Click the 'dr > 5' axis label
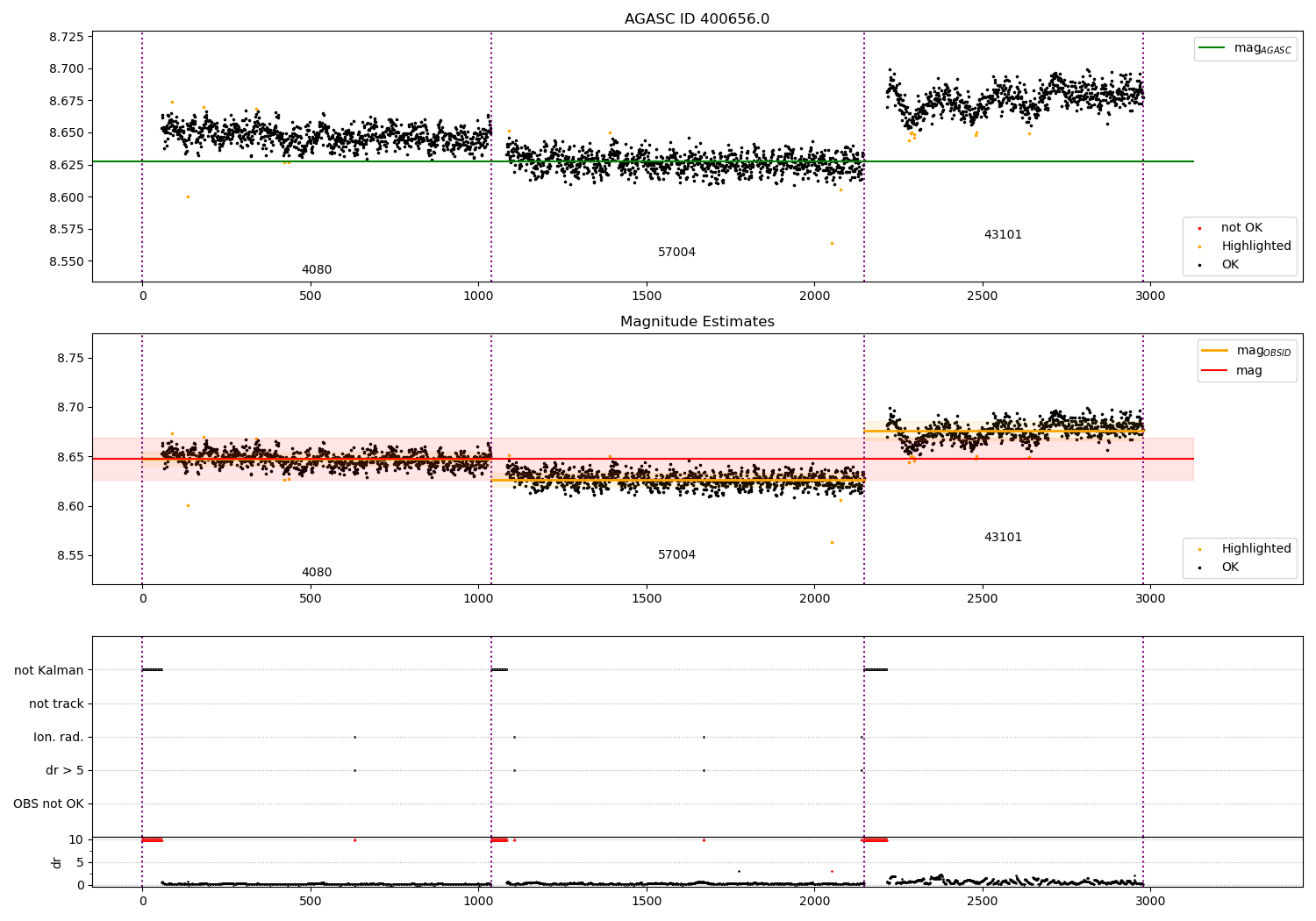Image resolution: width=1316 pixels, height=921 pixels. pos(65,771)
